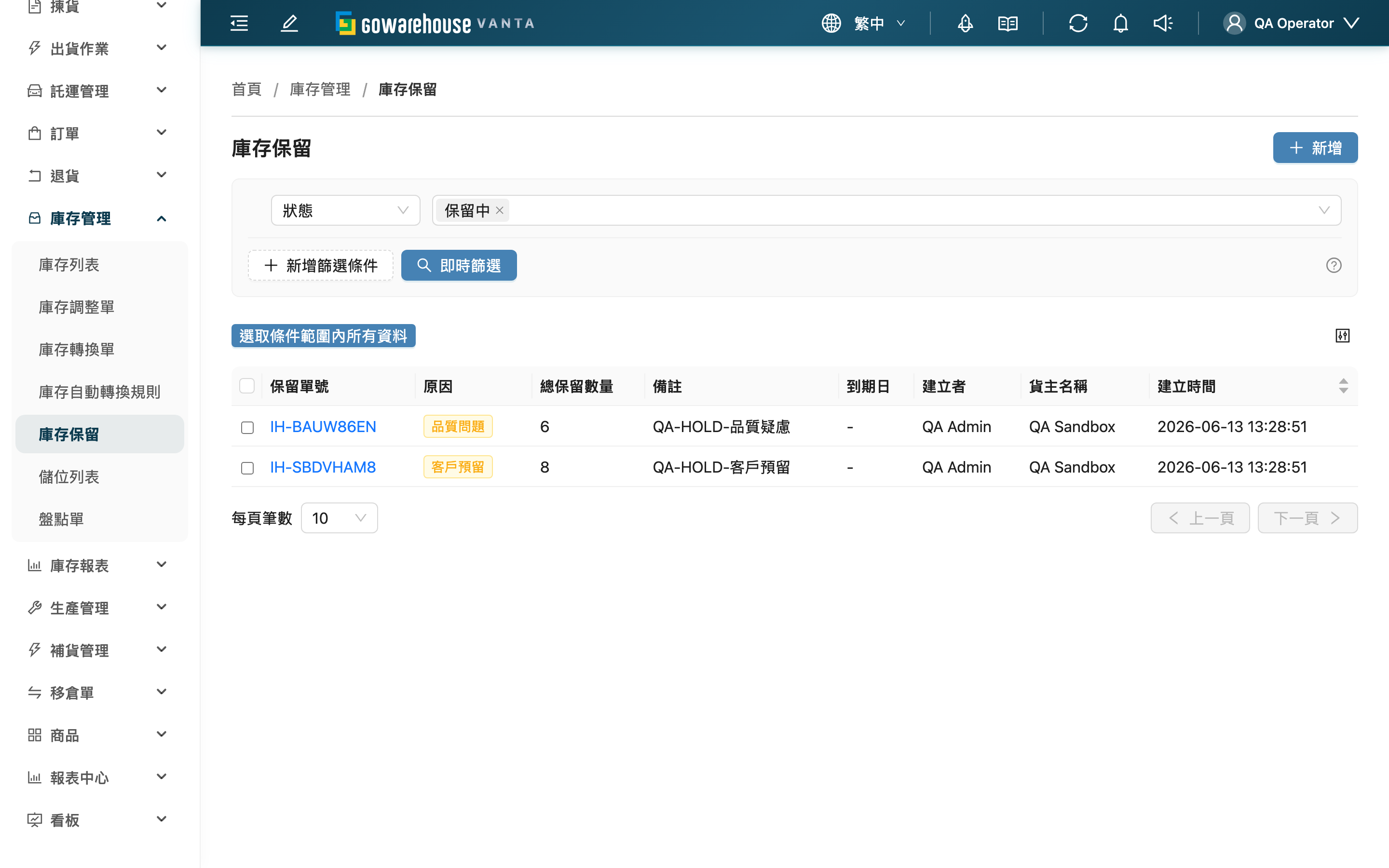The width and height of the screenshot is (1389, 868).
Task: Click the 生產管理 wrench icon
Action: [x=34, y=608]
